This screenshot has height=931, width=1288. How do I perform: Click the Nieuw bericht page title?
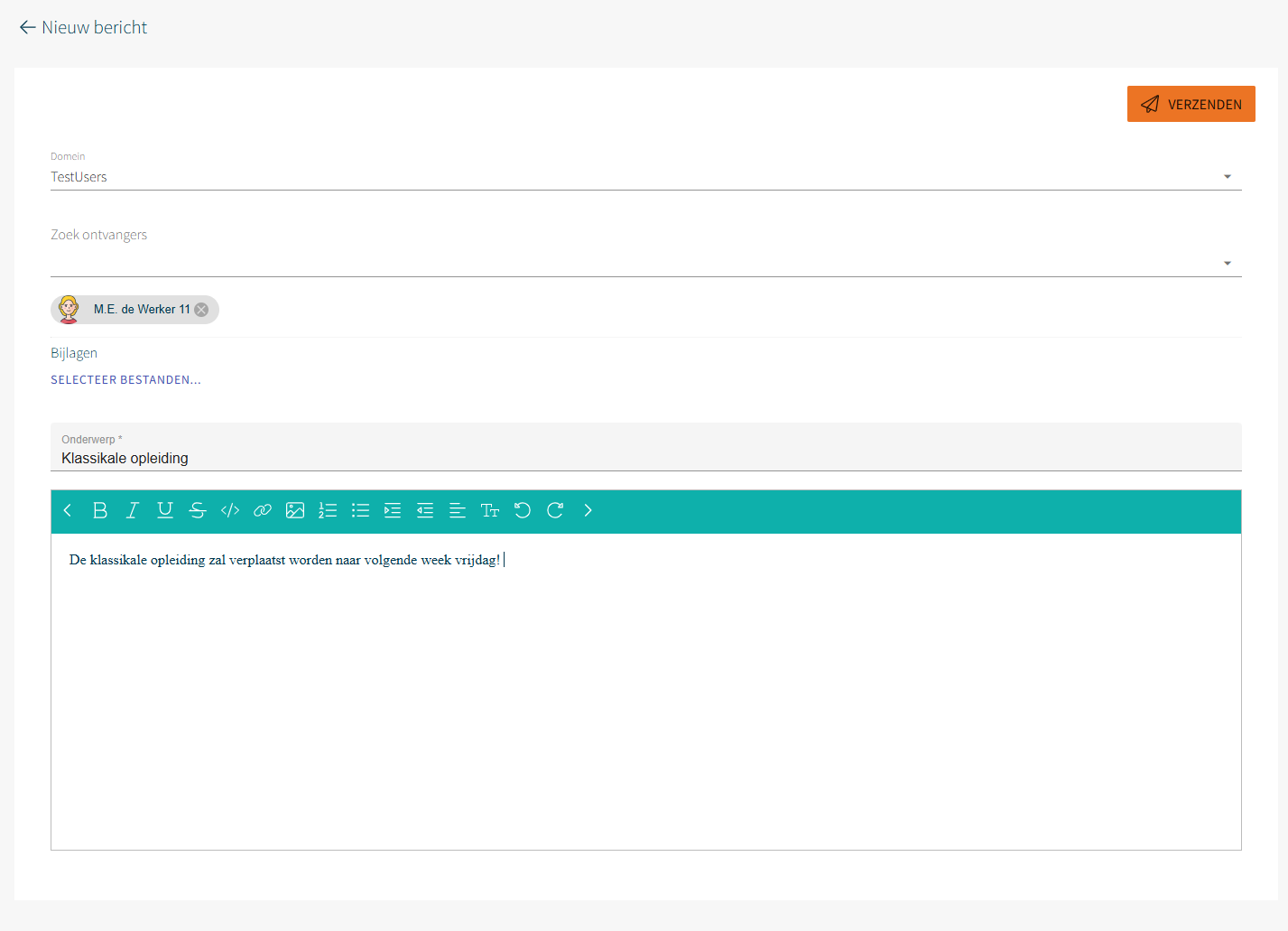click(95, 28)
